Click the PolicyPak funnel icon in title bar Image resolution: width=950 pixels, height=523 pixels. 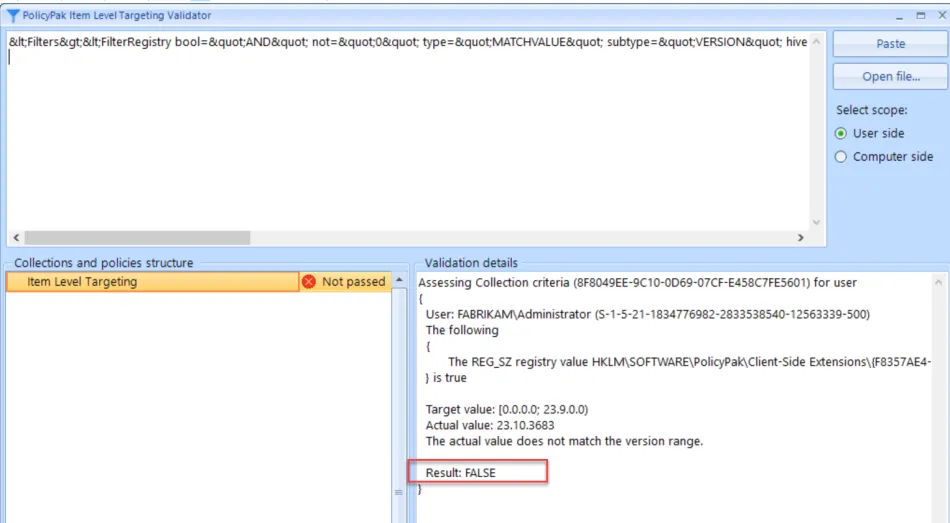(x=12, y=16)
